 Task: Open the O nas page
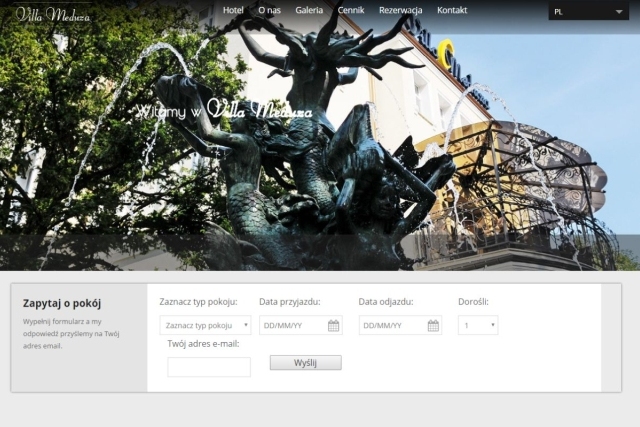click(269, 10)
